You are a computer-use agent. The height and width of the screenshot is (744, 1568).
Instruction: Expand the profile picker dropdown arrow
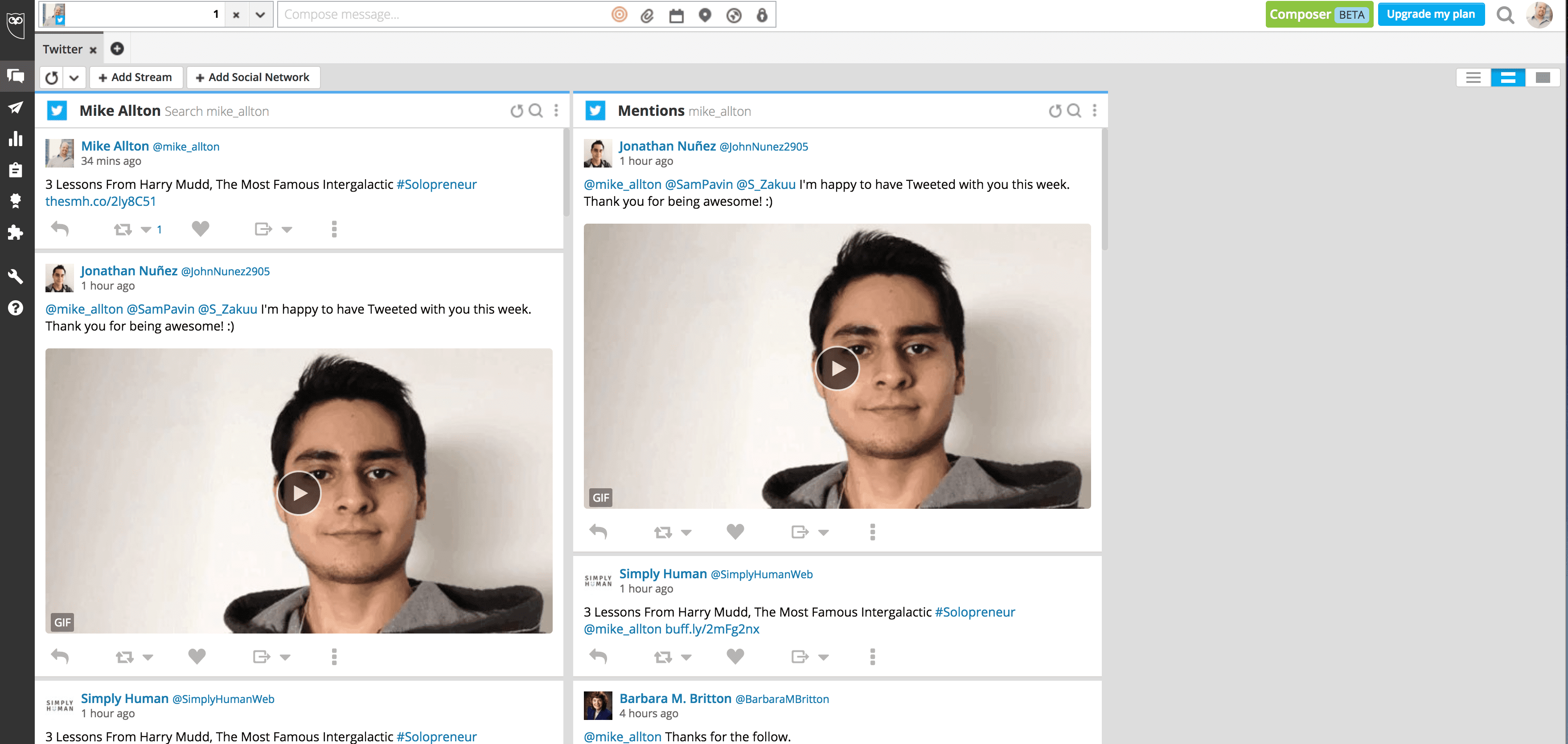(261, 15)
